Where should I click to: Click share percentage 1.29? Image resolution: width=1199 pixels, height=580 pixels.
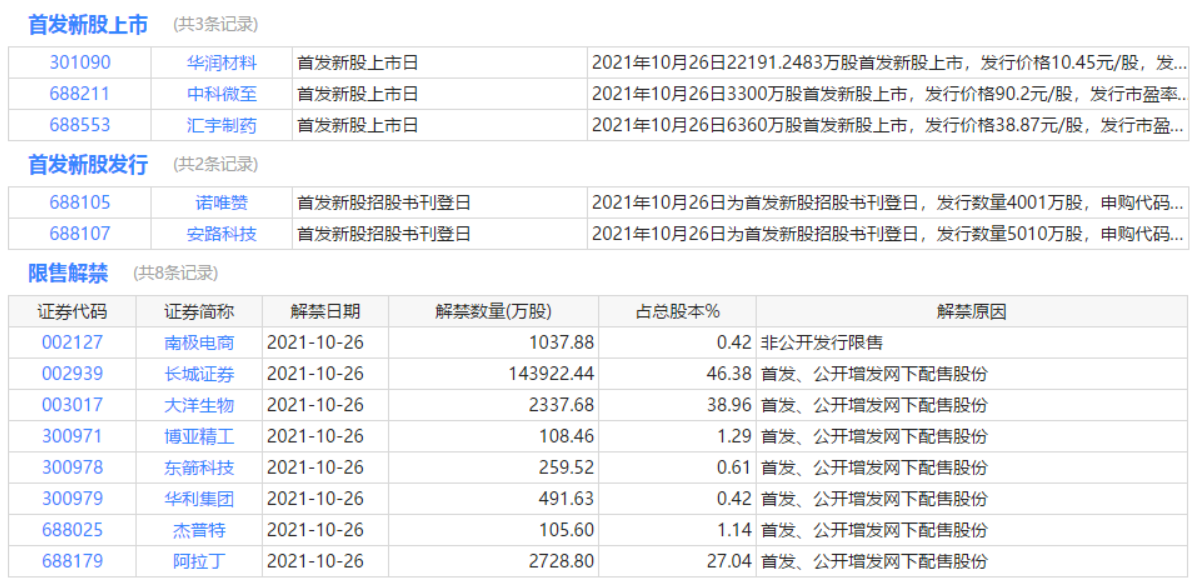734,437
